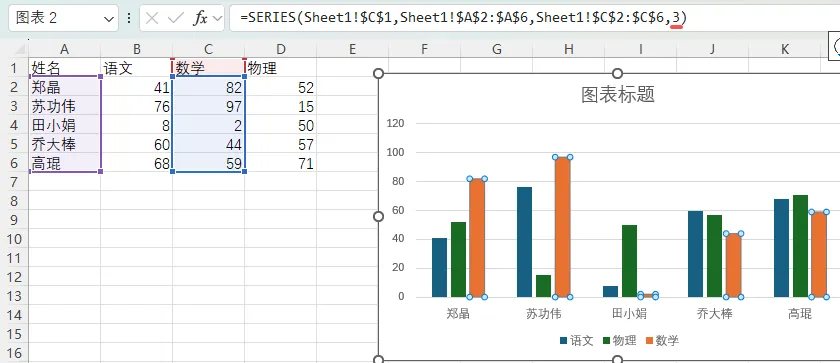Screen dimensions: 840x363
Task: Expand dropdown arrow next to fx button
Action: [217, 19]
